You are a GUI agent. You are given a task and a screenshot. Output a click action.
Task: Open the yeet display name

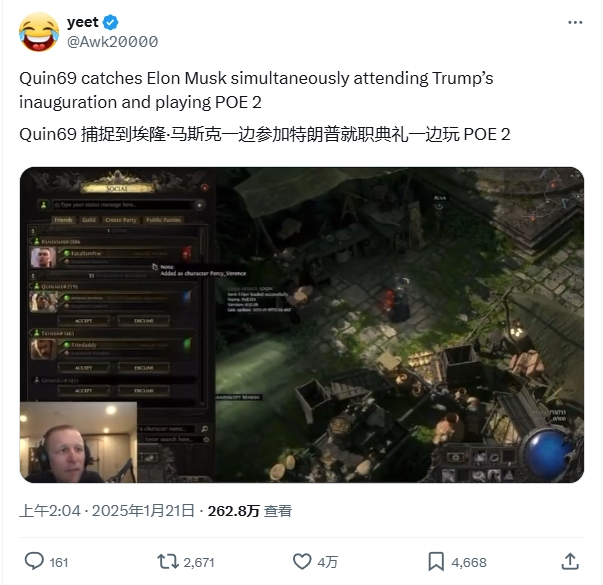click(83, 22)
